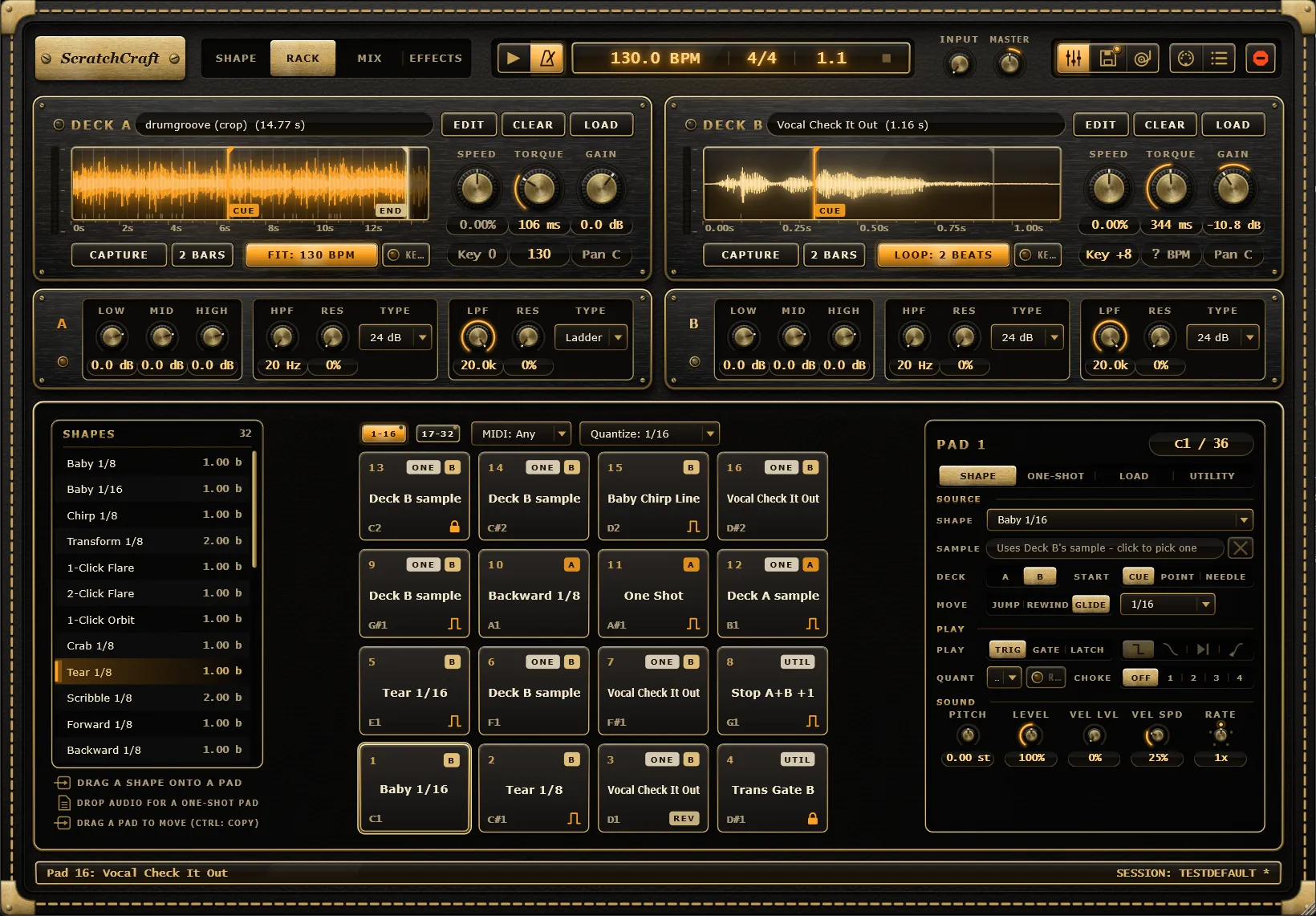Click the gate pulse icon on pad 2

click(573, 819)
